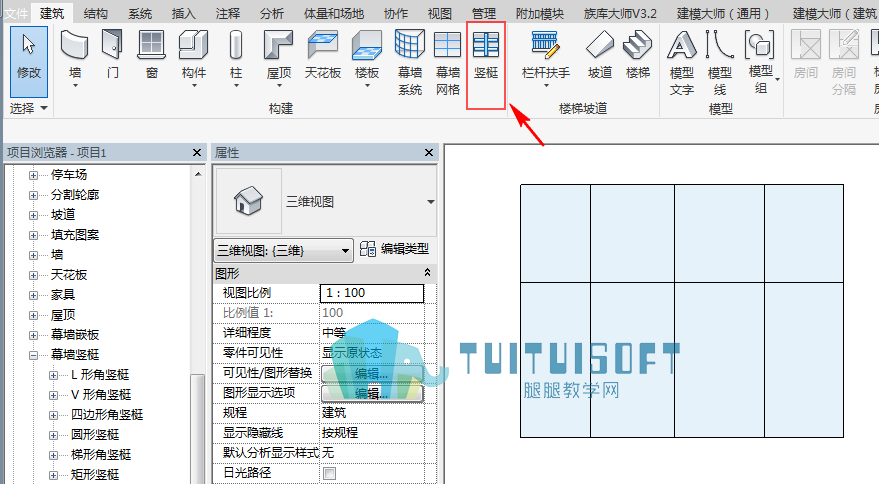Switch to the 结构 ribbon tab
This screenshot has height=484, width=879.
96,13
